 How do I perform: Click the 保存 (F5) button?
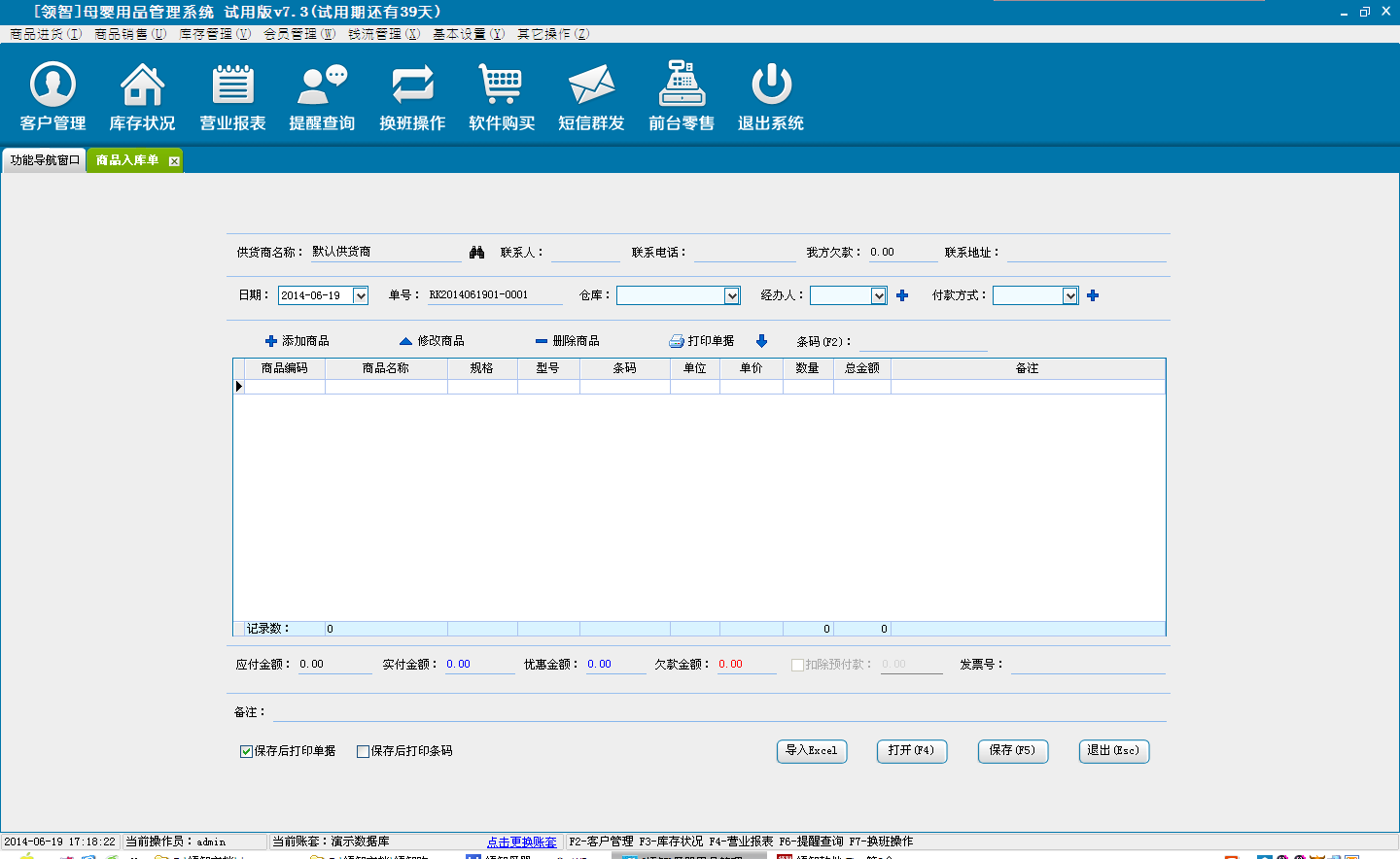point(1012,751)
